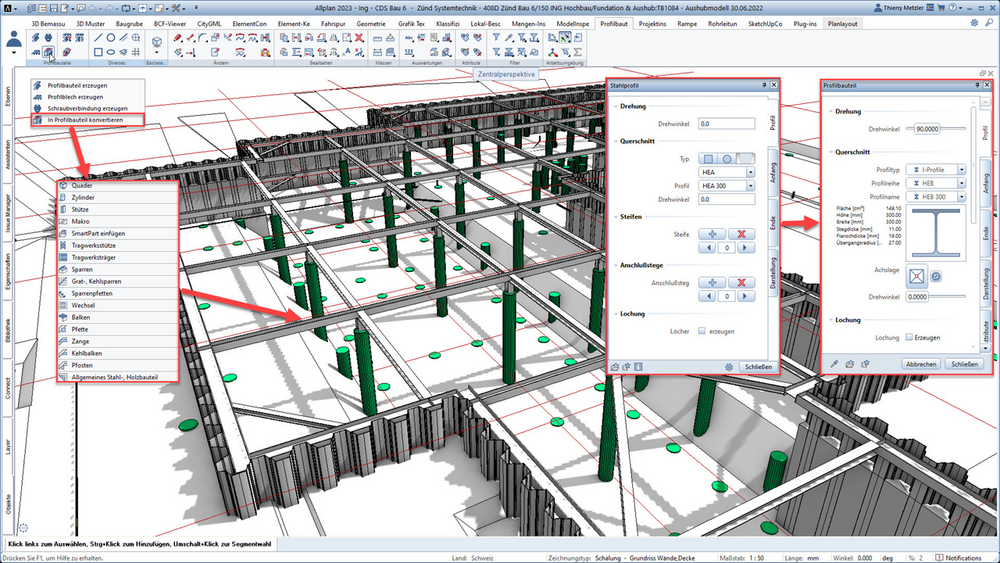Click the line drawing tool in Diverses
This screenshot has height=563, width=1000.
[98, 38]
